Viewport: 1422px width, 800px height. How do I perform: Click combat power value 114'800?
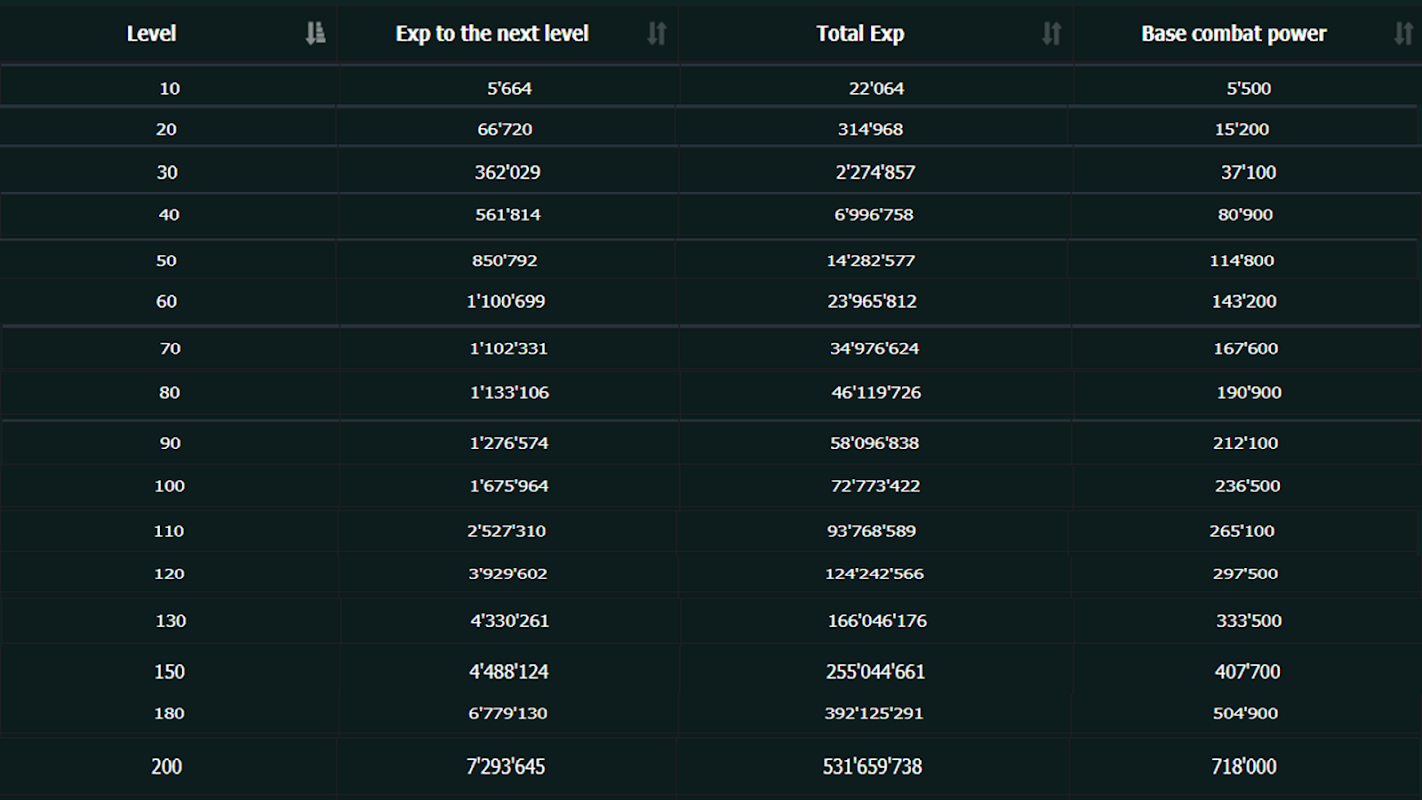(1242, 260)
